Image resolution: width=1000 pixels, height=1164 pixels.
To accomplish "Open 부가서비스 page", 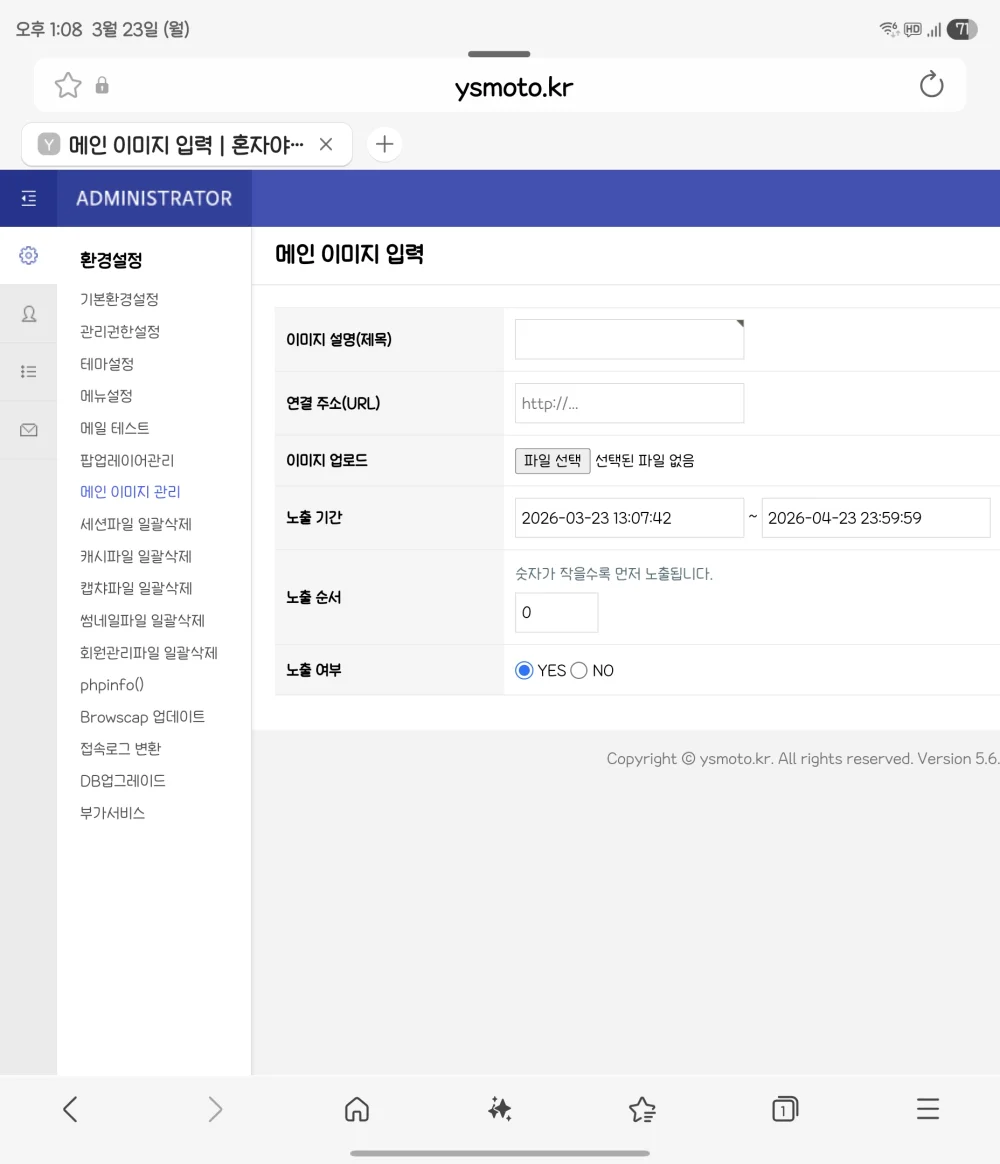I will click(x=112, y=813).
